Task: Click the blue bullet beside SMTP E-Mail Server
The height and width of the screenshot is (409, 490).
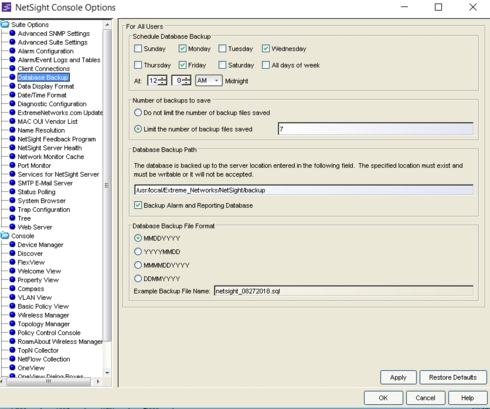Action: click(12, 183)
